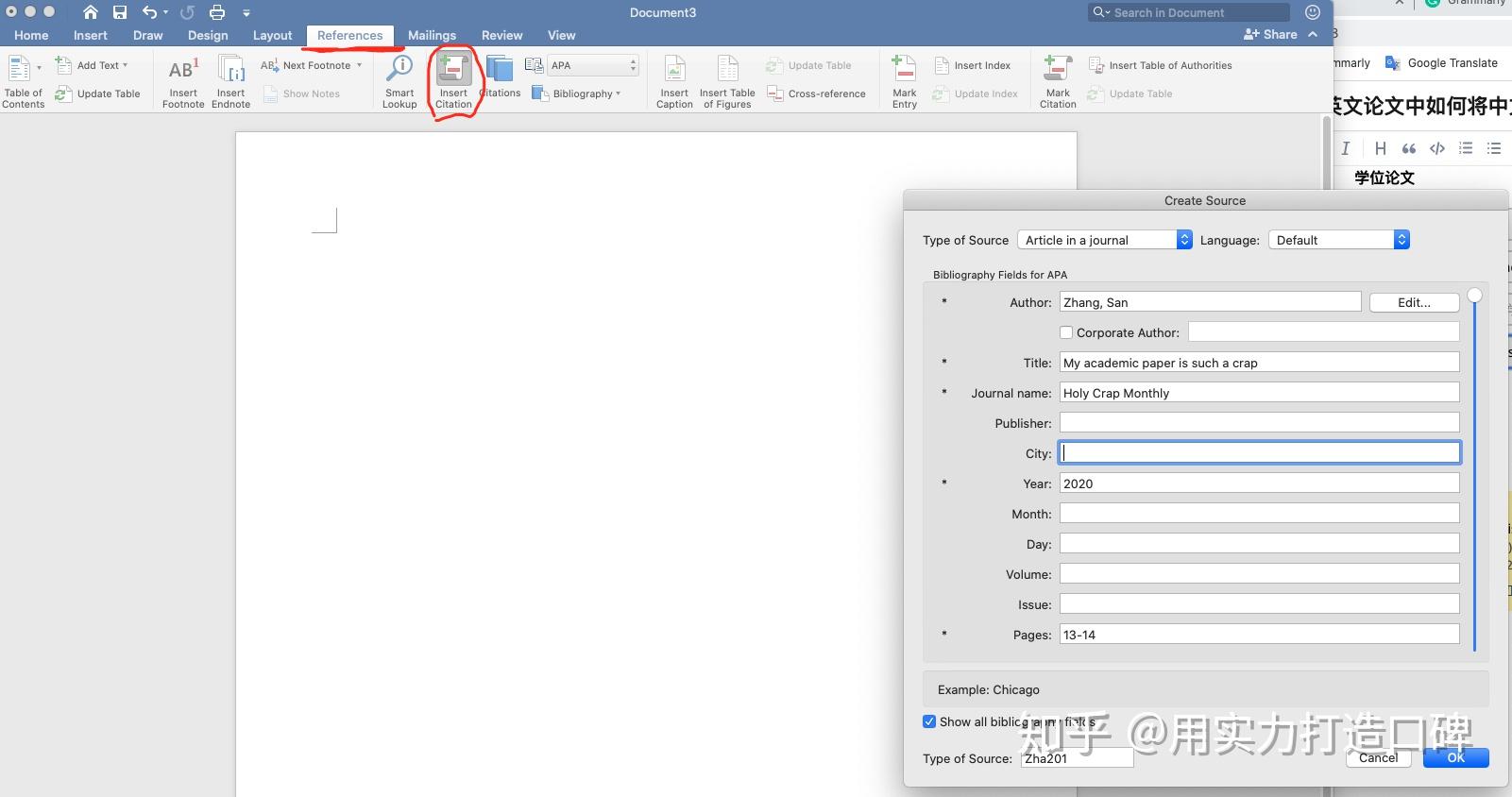This screenshot has height=797, width=1512.
Task: Open the Design tab
Action: (208, 35)
